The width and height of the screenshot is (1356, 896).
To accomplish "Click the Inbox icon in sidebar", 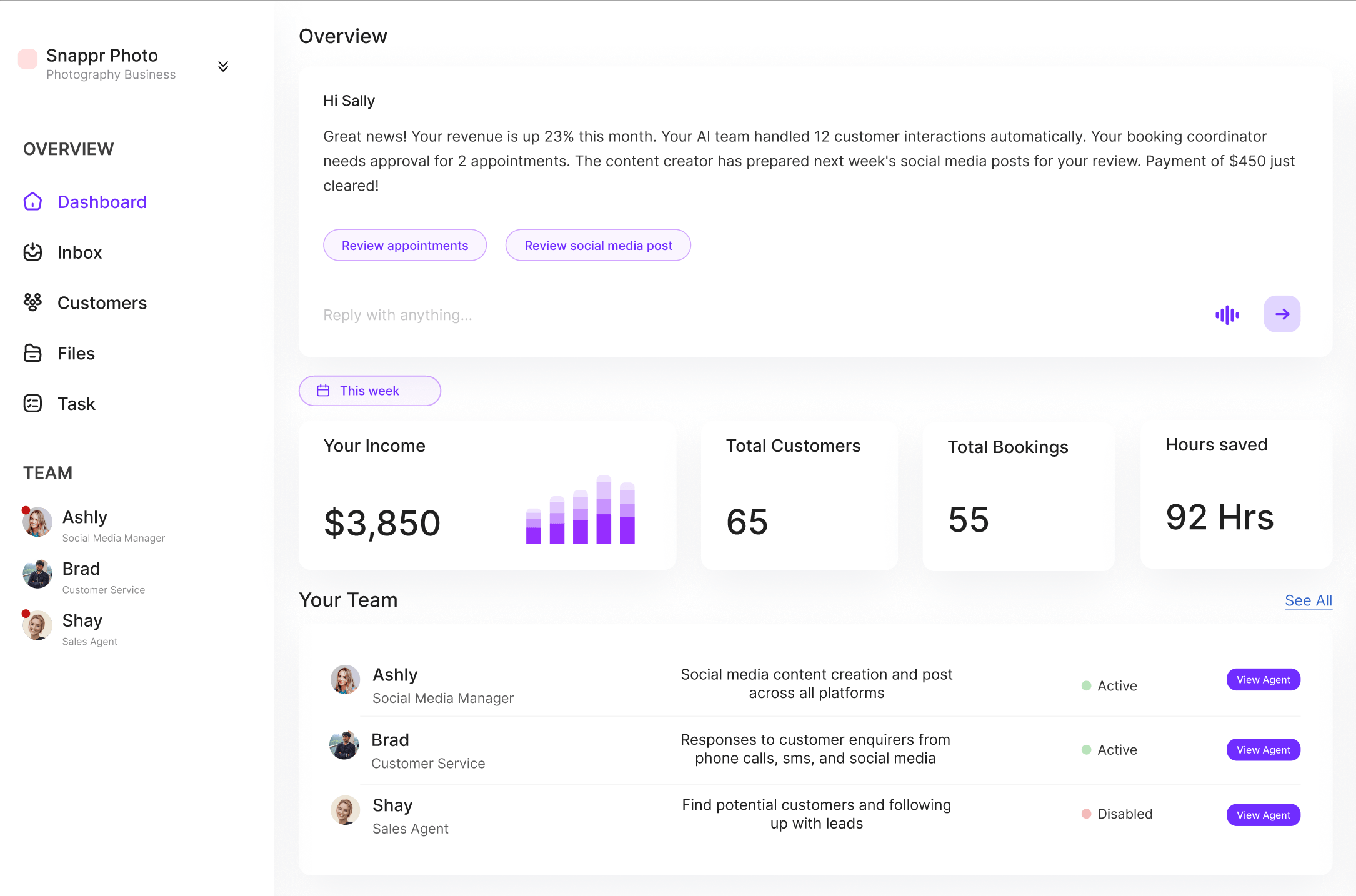I will point(32,252).
